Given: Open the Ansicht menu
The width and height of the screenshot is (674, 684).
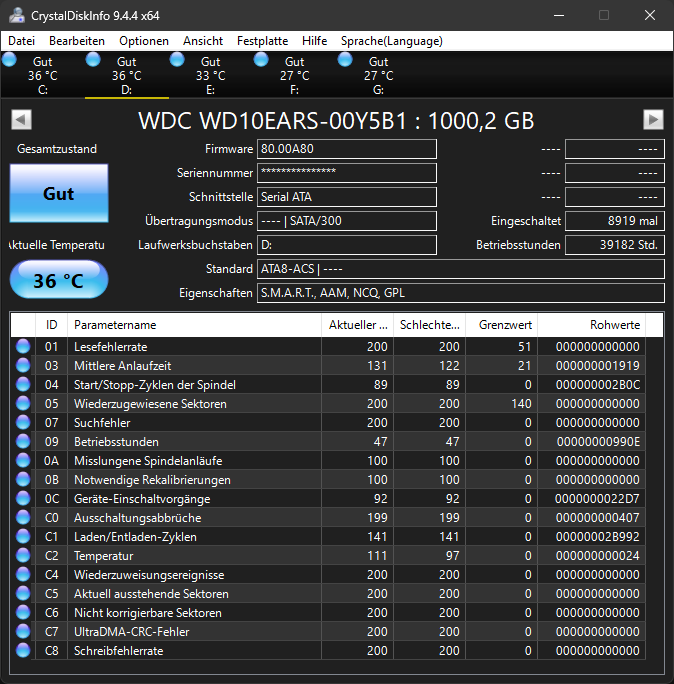Looking at the screenshot, I should [x=203, y=41].
